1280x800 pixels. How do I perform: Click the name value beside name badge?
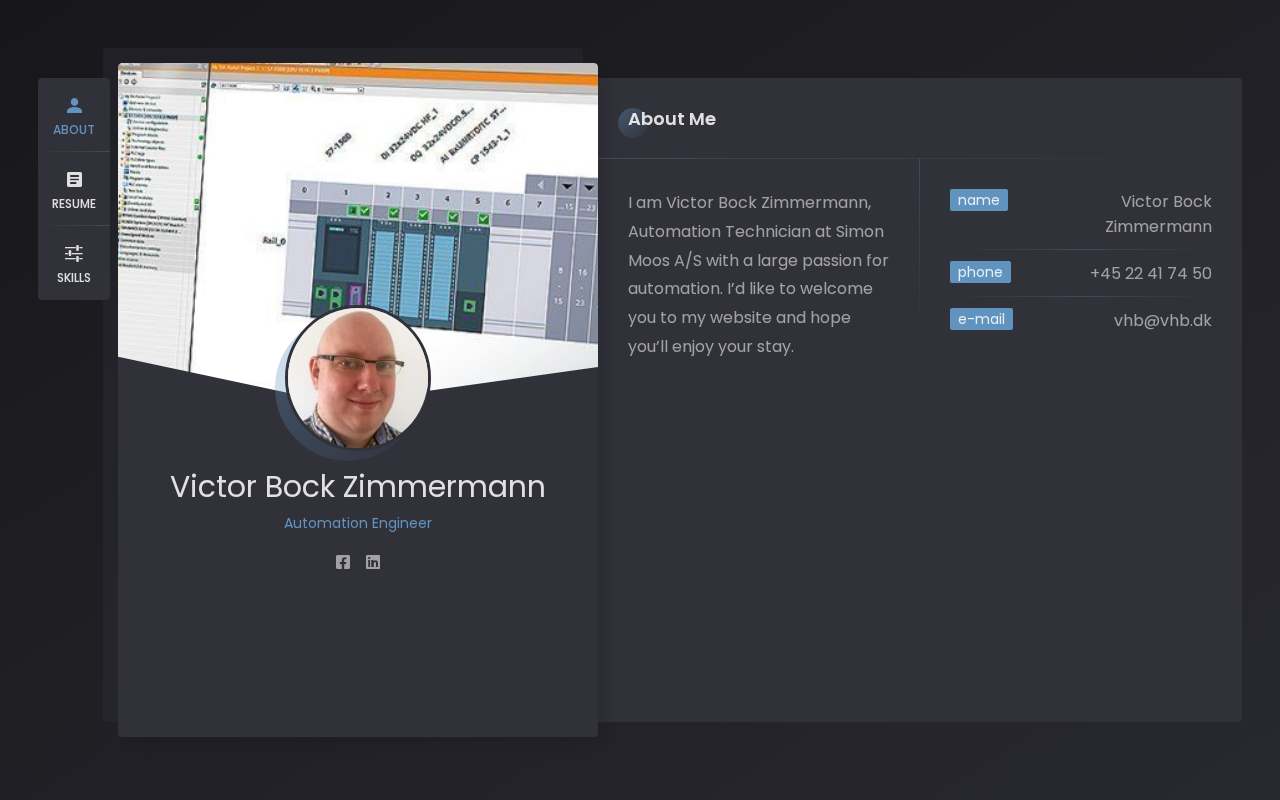pyautogui.click(x=1158, y=214)
